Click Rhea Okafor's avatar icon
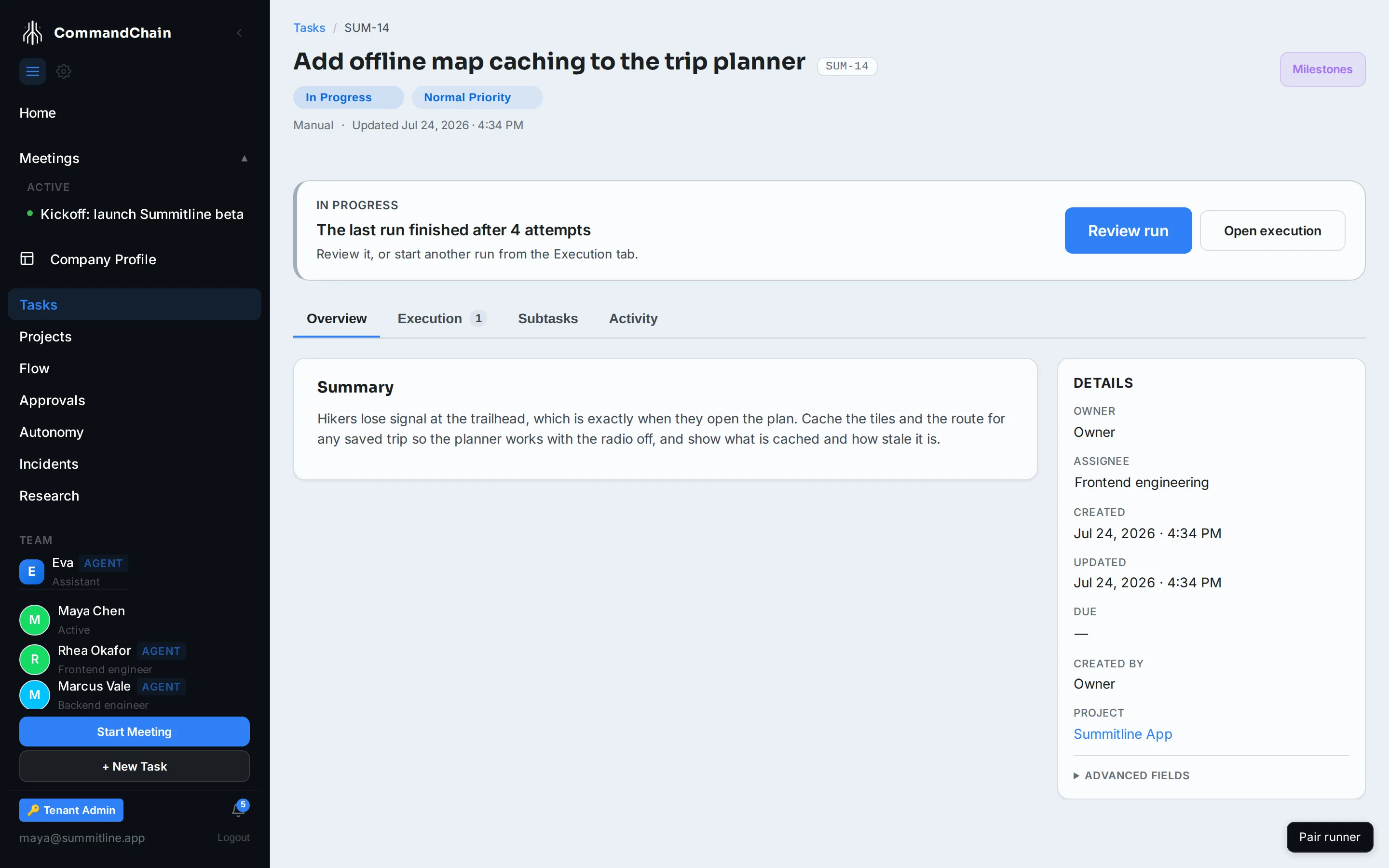Image resolution: width=1389 pixels, height=868 pixels. tap(34, 659)
